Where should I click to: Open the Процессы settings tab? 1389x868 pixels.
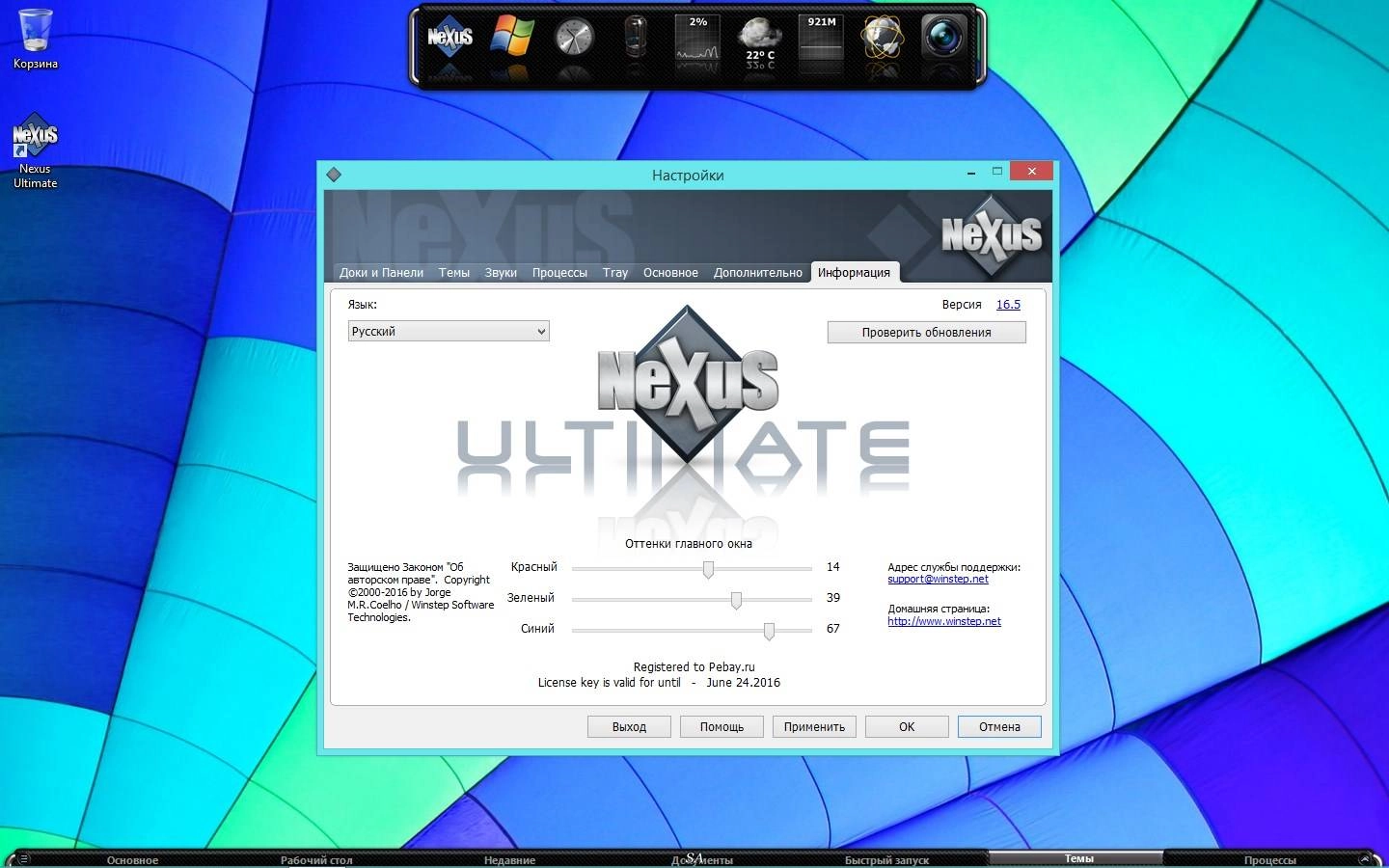559,273
